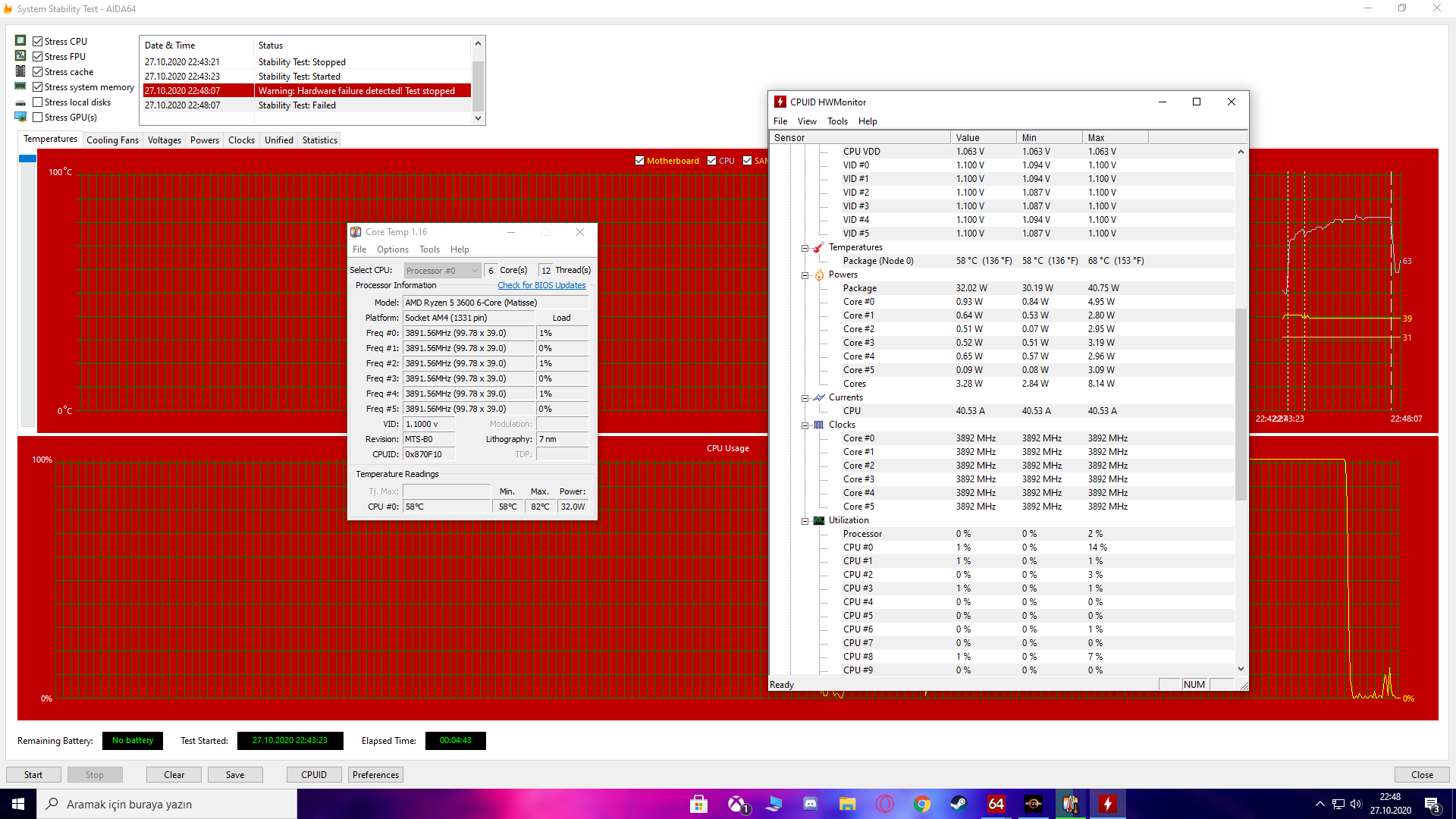Open Steam from the taskbar
Screen dimensions: 1456x819
(959, 804)
